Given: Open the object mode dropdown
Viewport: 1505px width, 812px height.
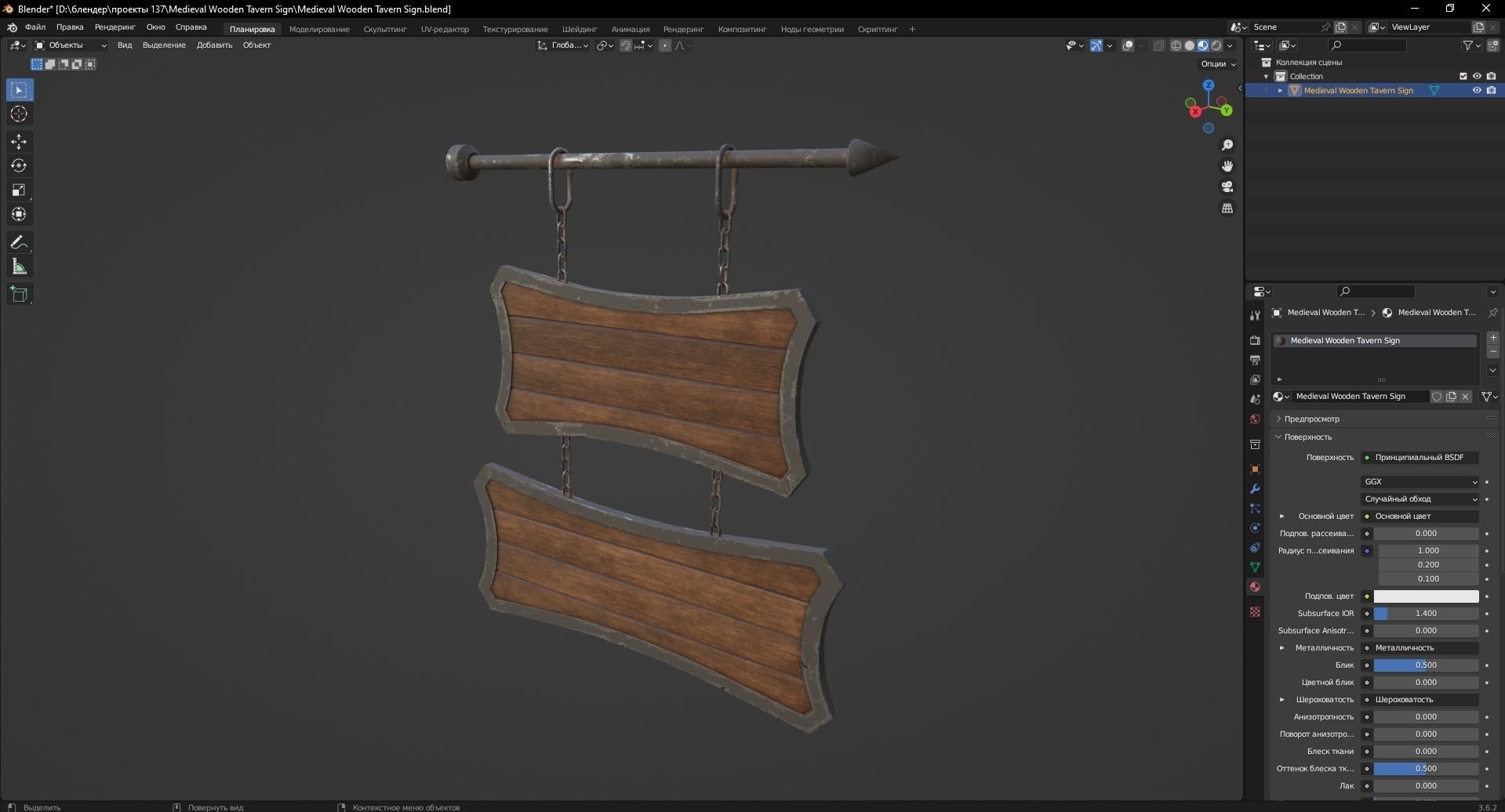Looking at the screenshot, I should (71, 45).
